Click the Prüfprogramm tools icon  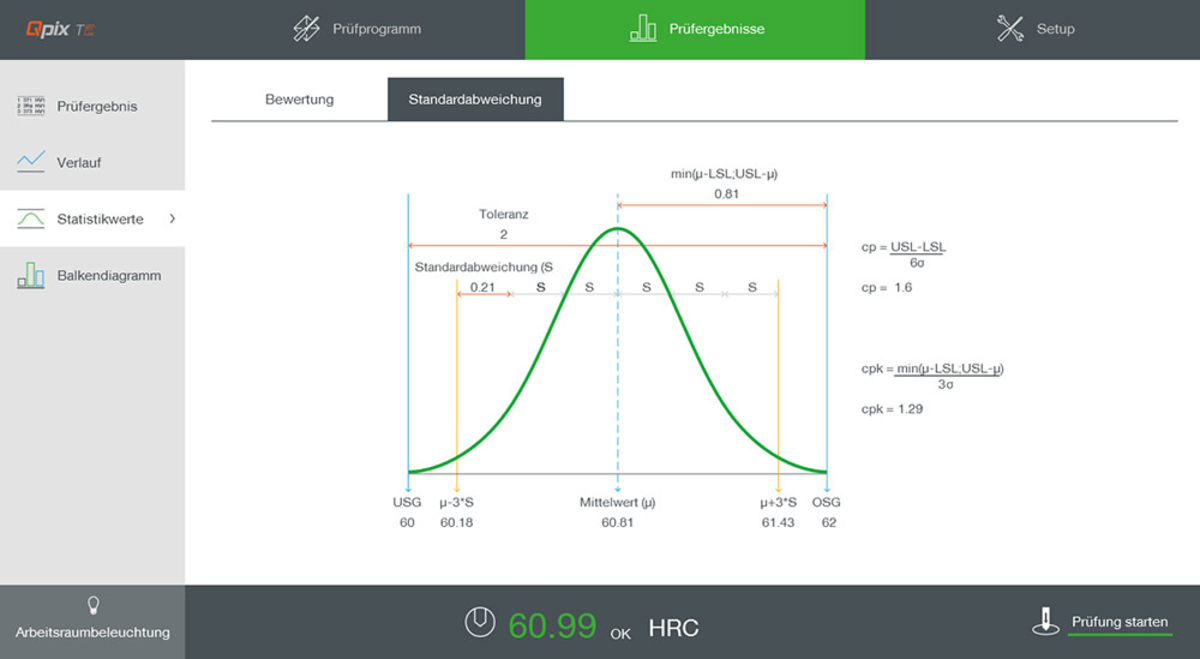pyautogui.click(x=306, y=29)
